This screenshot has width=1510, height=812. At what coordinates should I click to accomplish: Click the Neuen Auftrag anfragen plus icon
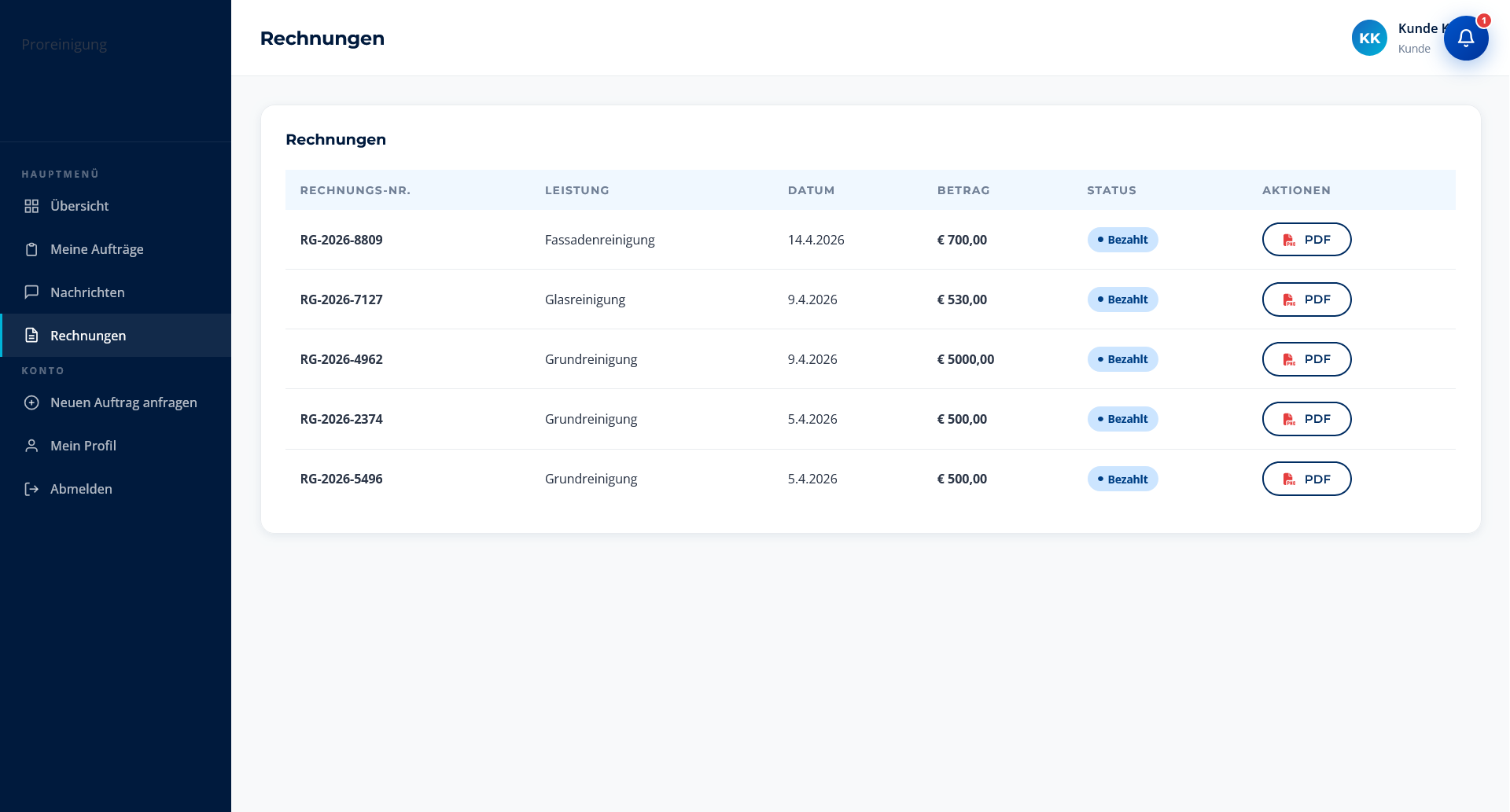pos(31,402)
